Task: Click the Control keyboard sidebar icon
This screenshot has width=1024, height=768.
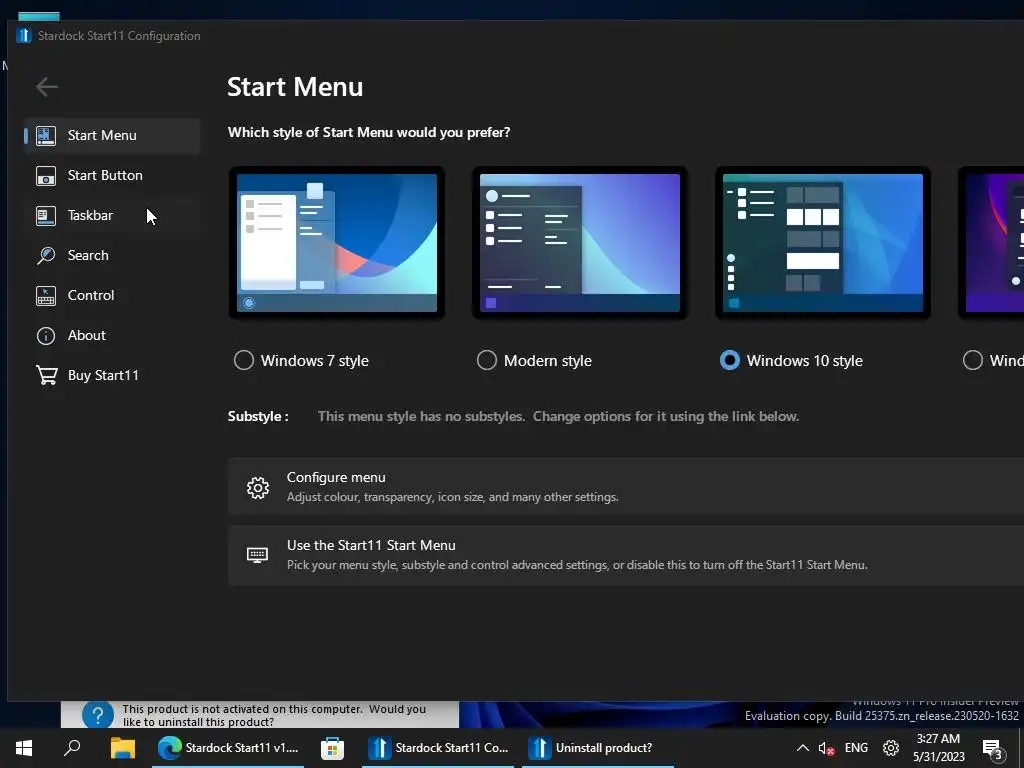Action: click(46, 296)
